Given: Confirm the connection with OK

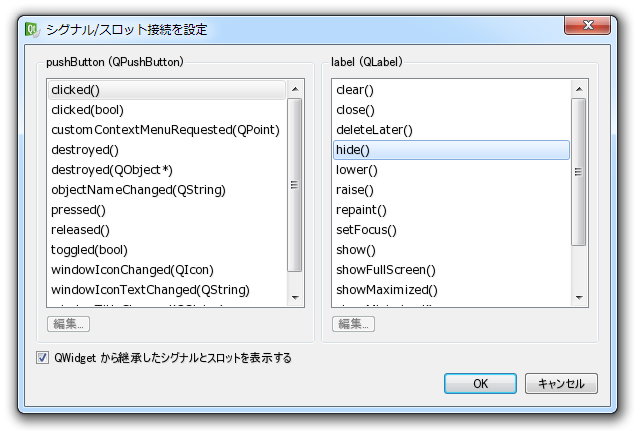Looking at the screenshot, I should coord(480,384).
